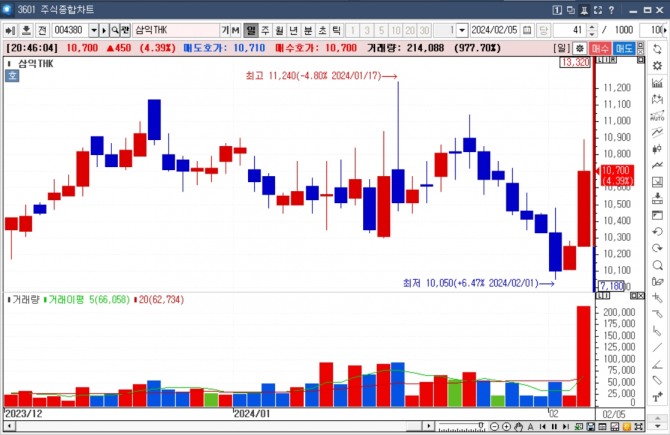This screenshot has width=670, height=435.
Task: Click the blue 매도 sell button
Action: click(624, 48)
